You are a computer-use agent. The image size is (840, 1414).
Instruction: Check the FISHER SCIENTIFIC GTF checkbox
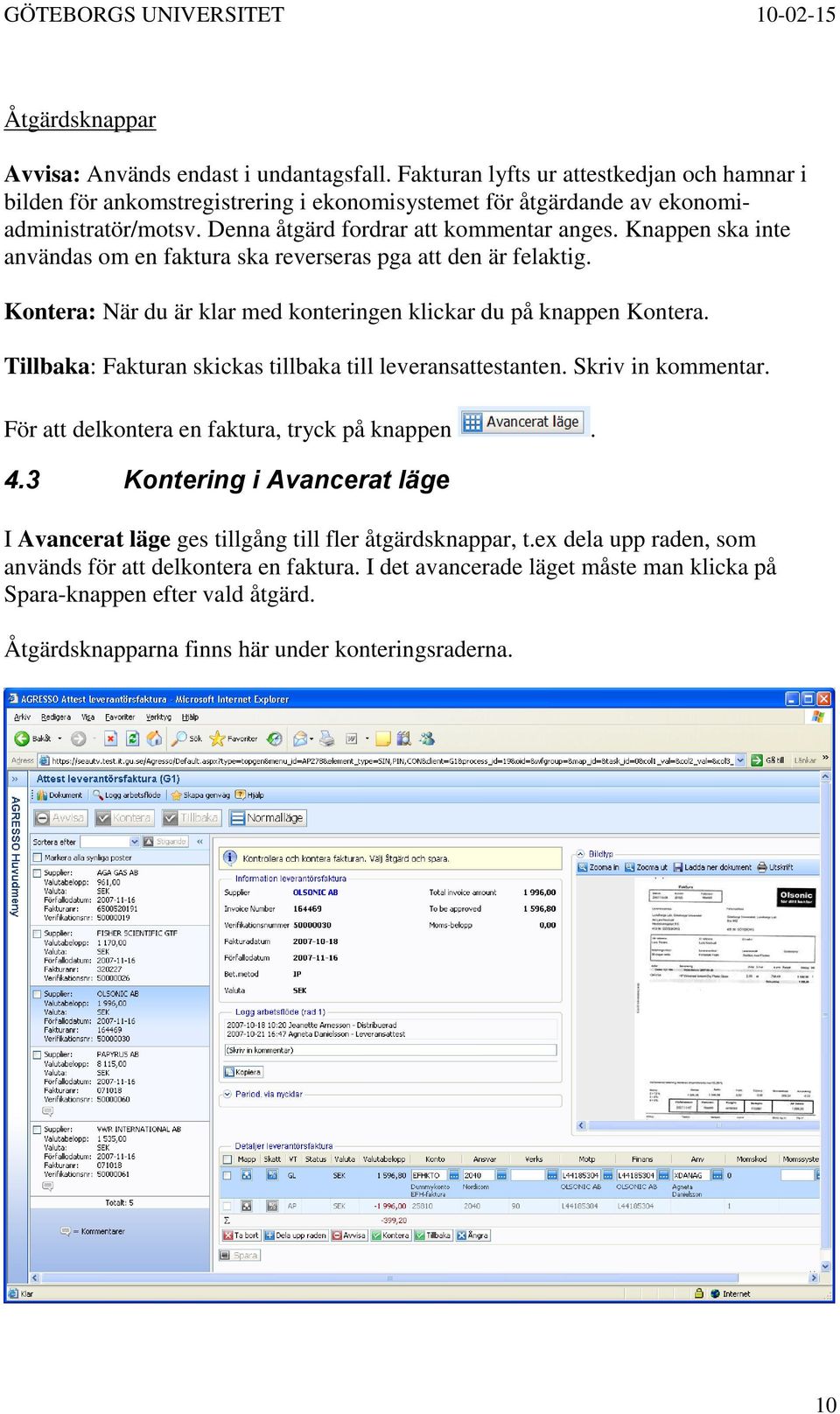(38, 933)
